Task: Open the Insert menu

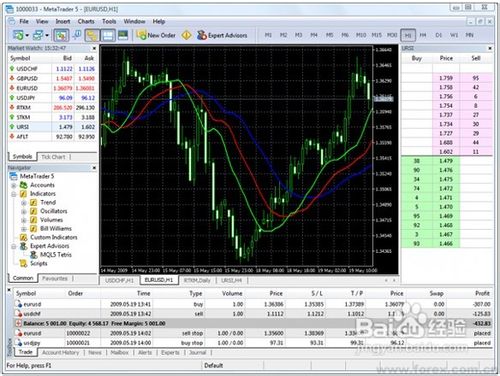Action: coord(63,21)
